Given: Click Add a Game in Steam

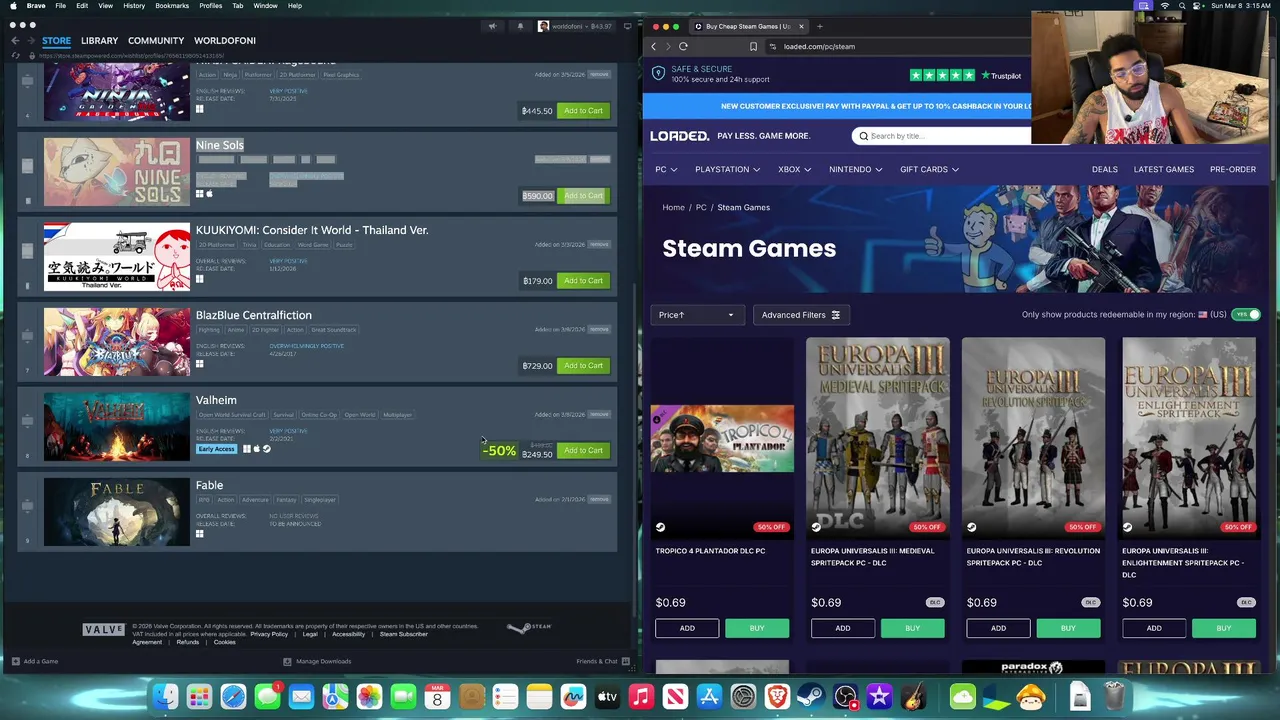Looking at the screenshot, I should point(35,661).
